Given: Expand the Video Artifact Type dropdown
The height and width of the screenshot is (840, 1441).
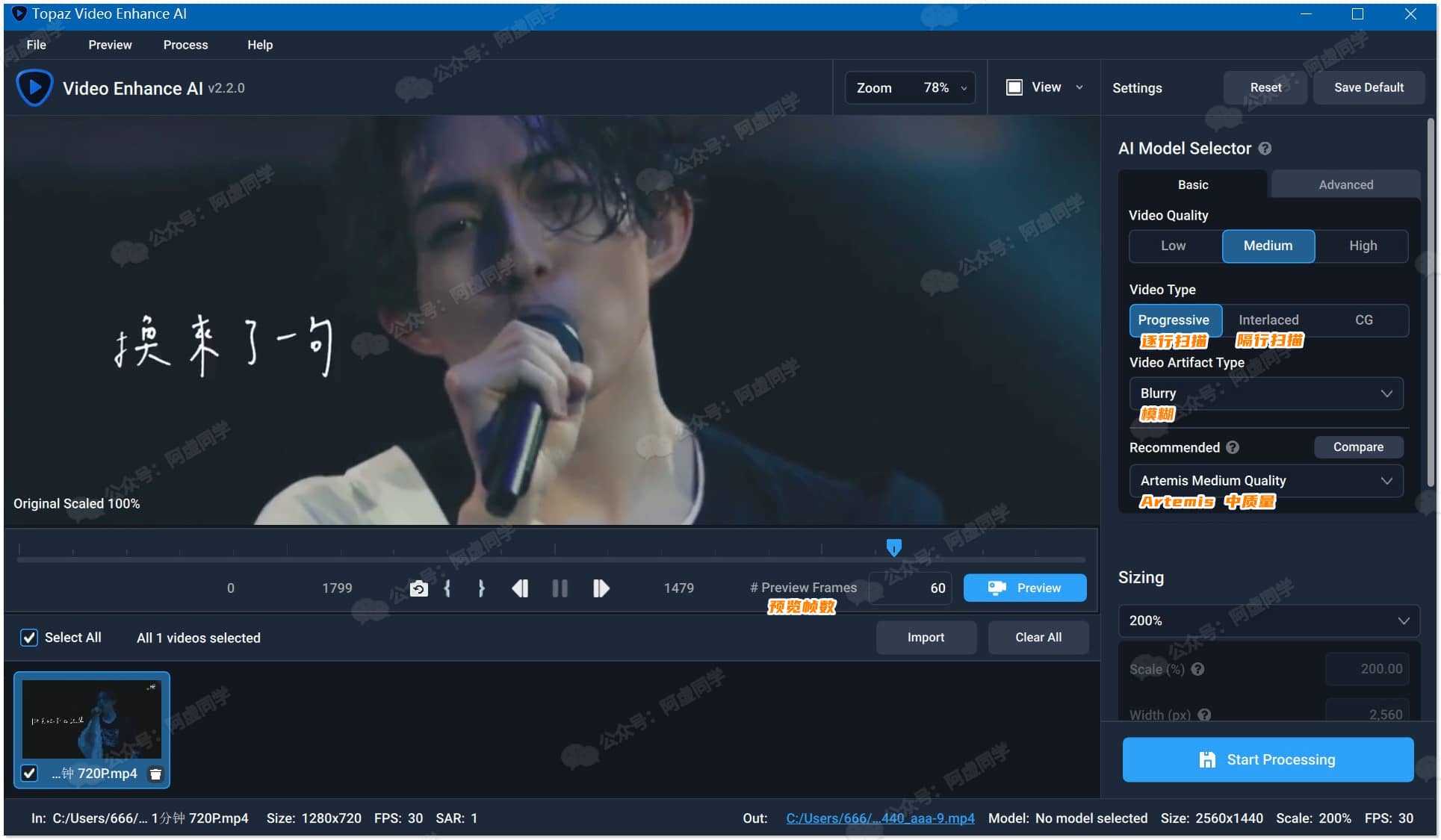Looking at the screenshot, I should click(x=1264, y=393).
